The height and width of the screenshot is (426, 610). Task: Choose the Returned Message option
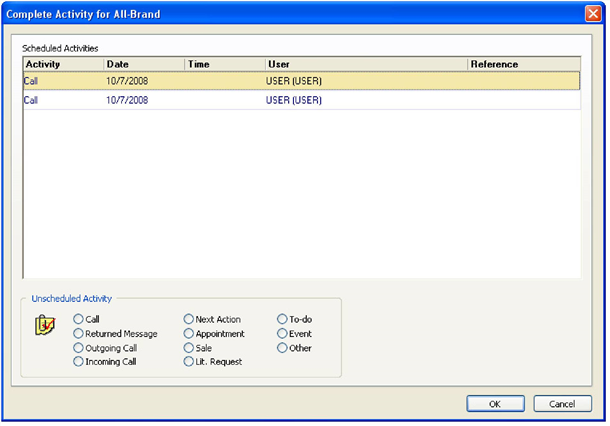(79, 334)
